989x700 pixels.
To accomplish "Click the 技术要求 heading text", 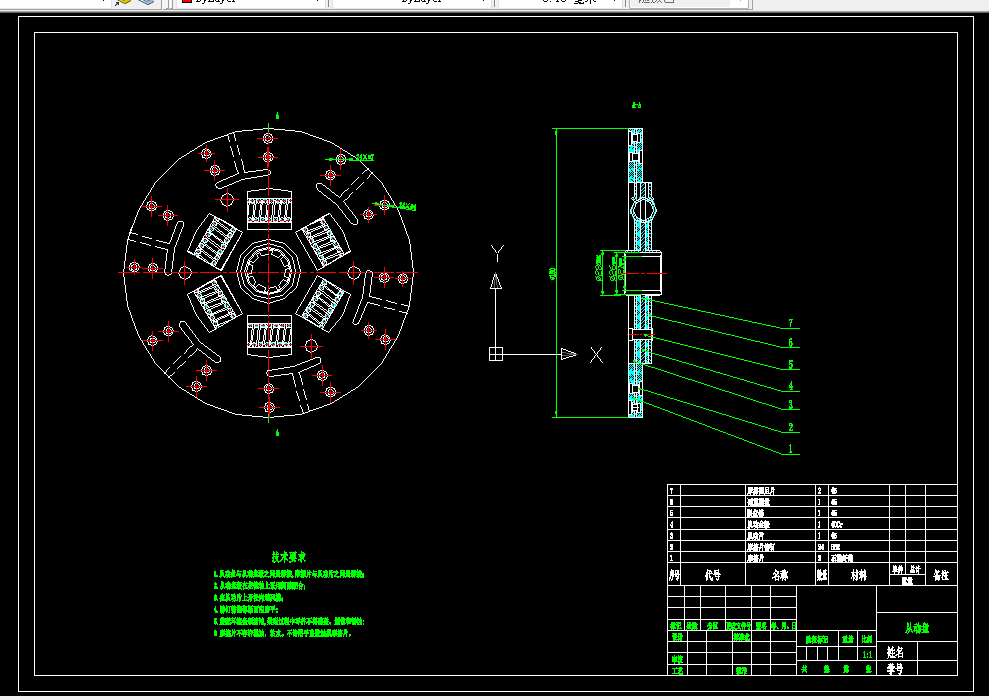I will click(289, 557).
